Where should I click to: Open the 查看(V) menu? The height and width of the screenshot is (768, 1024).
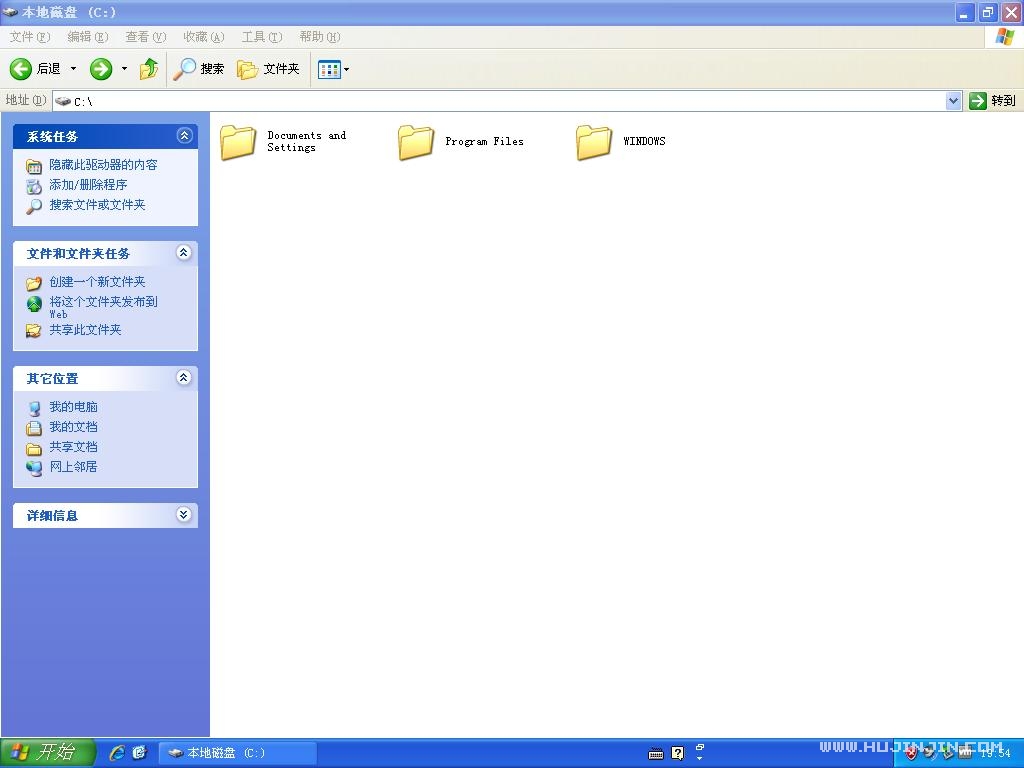click(145, 37)
